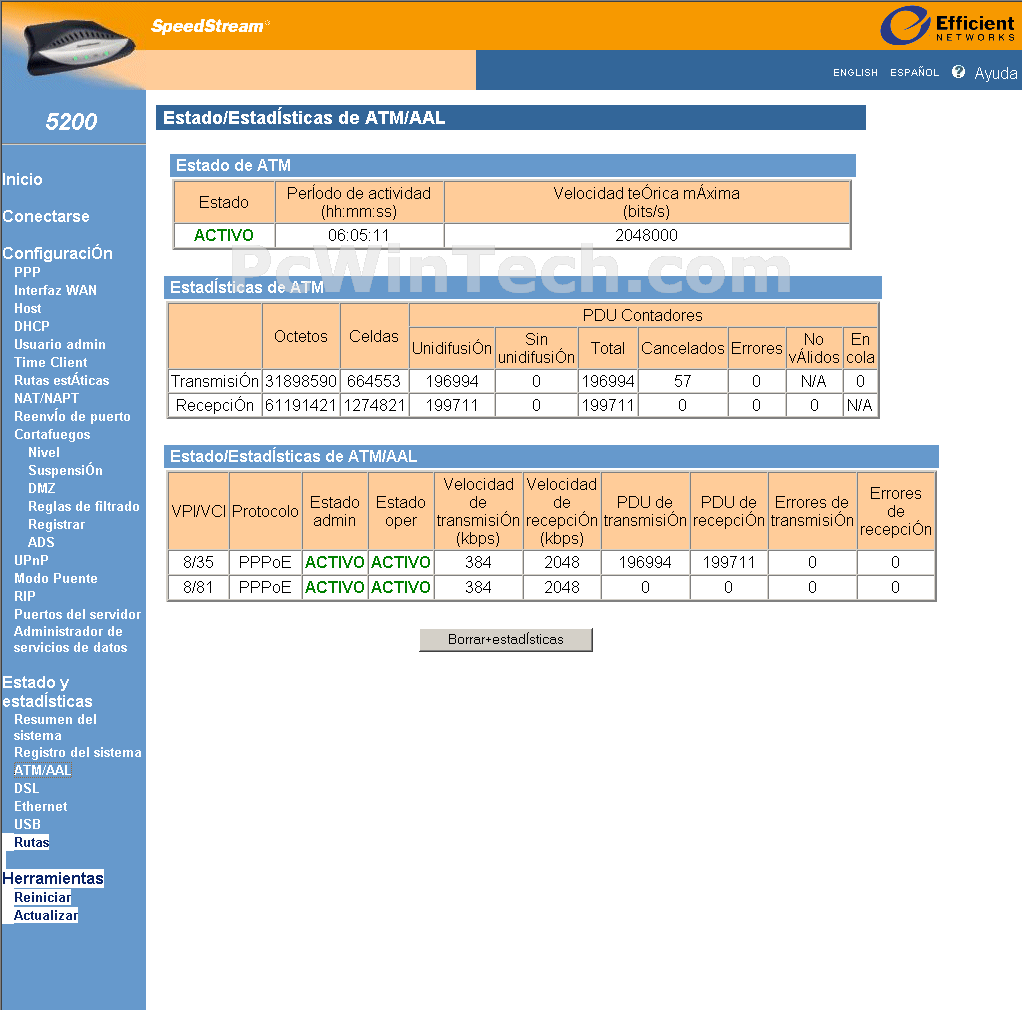
Task: Click Reiniciar under Herramientas
Action: coord(42,897)
